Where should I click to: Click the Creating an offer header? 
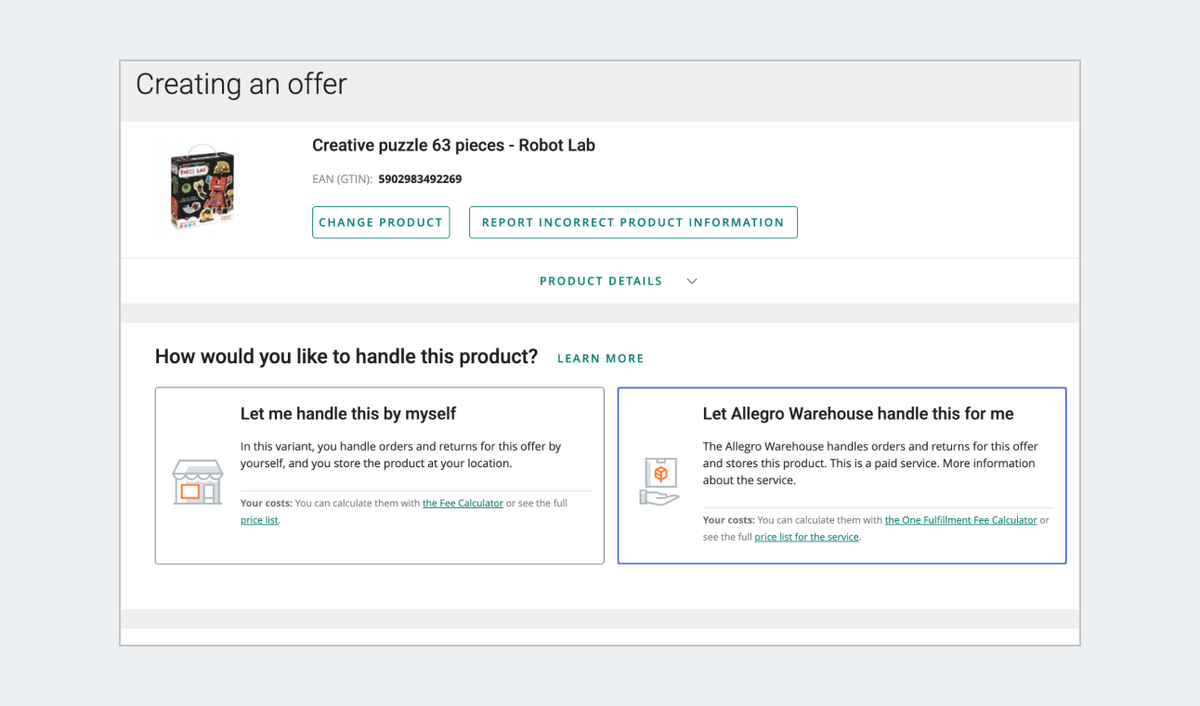pyautogui.click(x=240, y=85)
